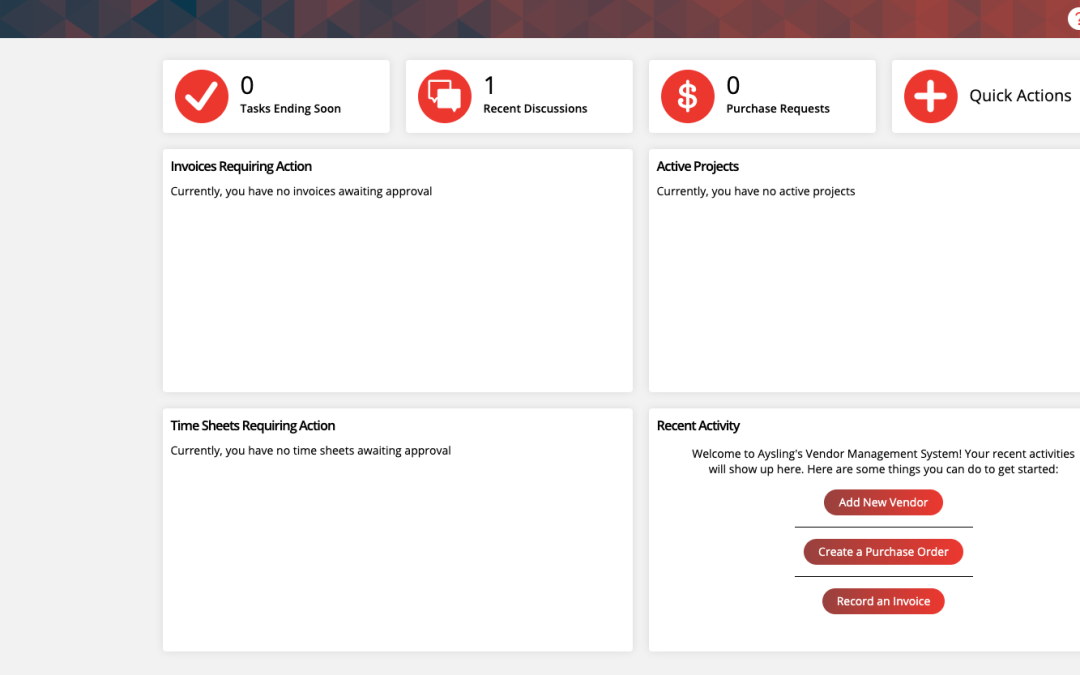Click the Quick Actions label

[1020, 96]
